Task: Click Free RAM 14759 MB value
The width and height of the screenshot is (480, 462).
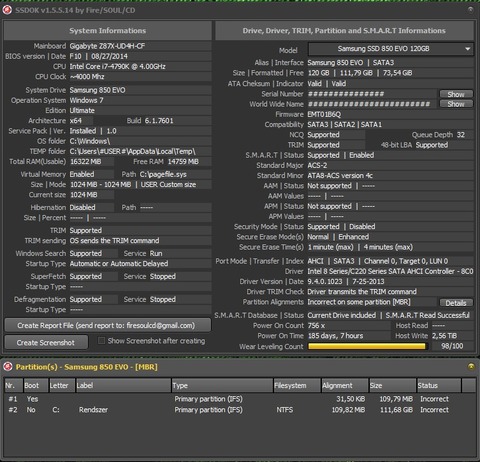Action: [183, 162]
